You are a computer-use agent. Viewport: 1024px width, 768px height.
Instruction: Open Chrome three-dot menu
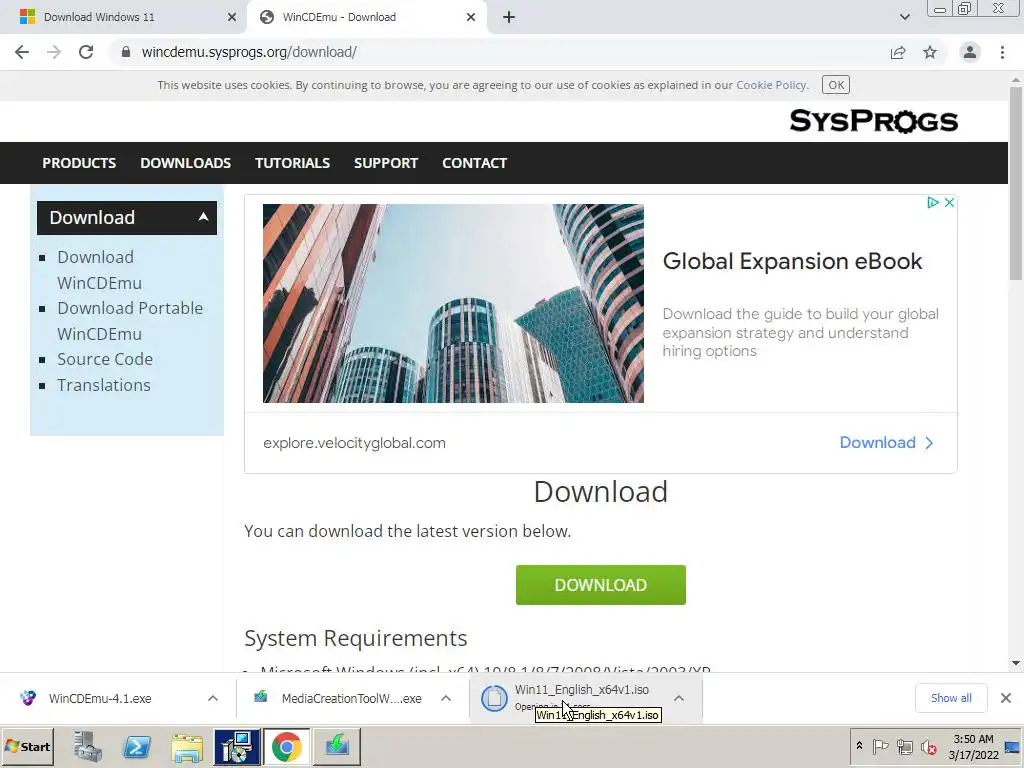pyautogui.click(x=1002, y=52)
